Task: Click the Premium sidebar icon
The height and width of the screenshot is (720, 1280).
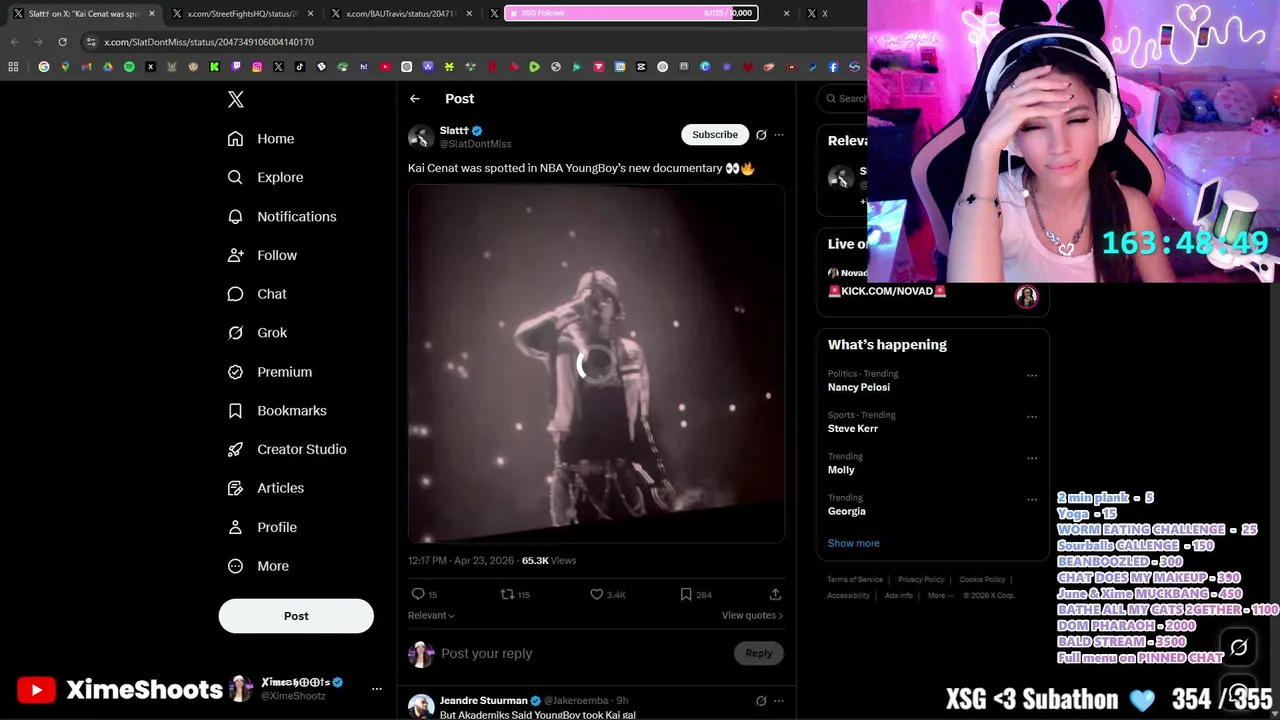Action: click(235, 372)
